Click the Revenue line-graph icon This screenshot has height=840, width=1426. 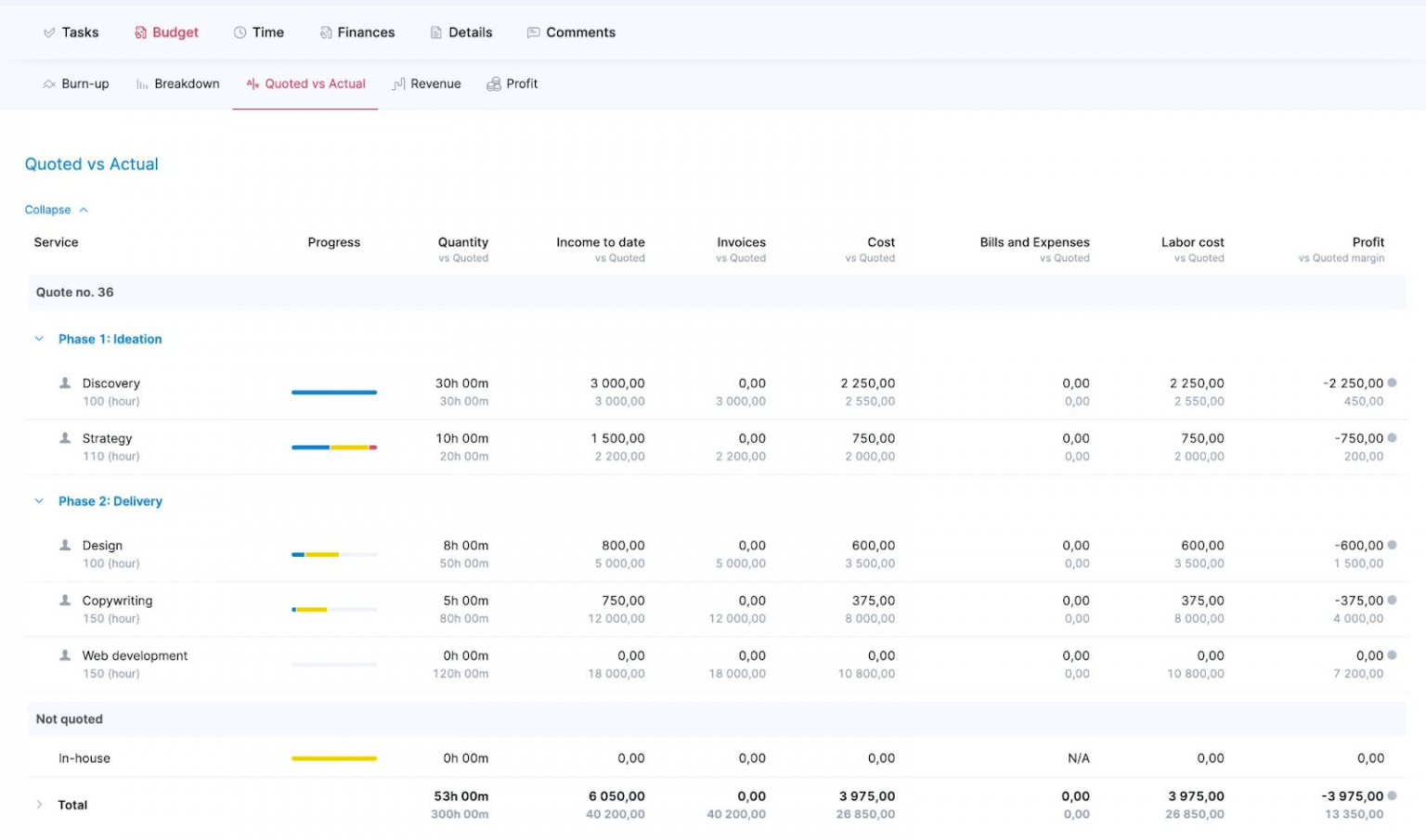400,84
